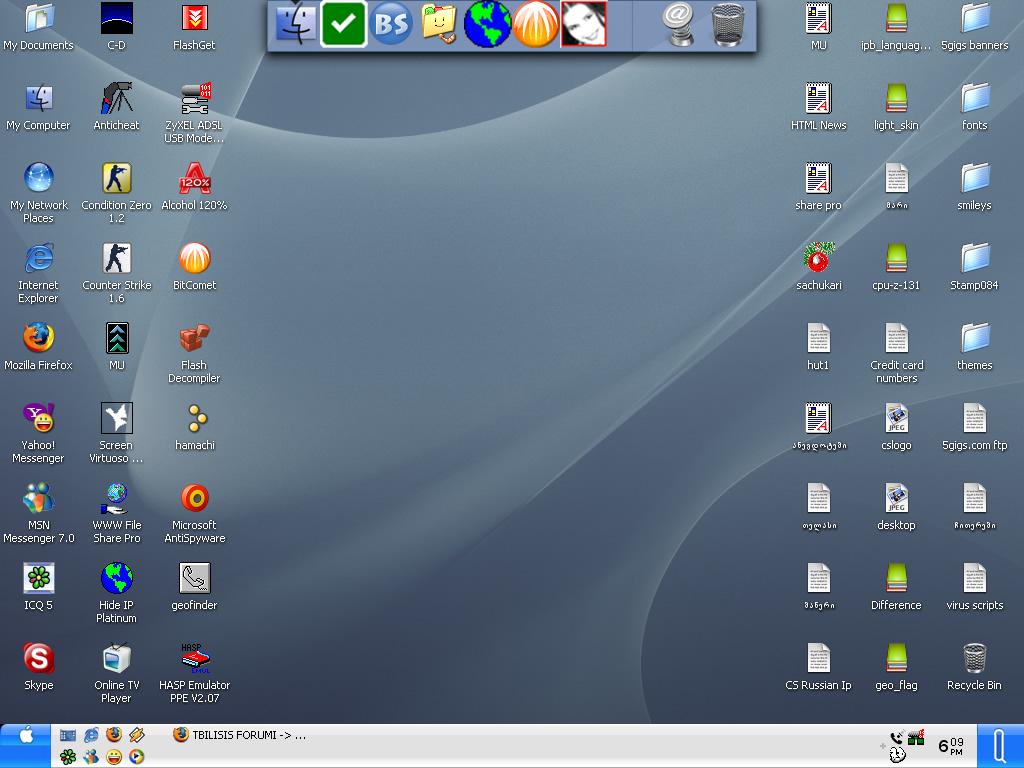This screenshot has height=768, width=1024.
Task: Open My Documents desktop folder
Action: click(x=39, y=26)
